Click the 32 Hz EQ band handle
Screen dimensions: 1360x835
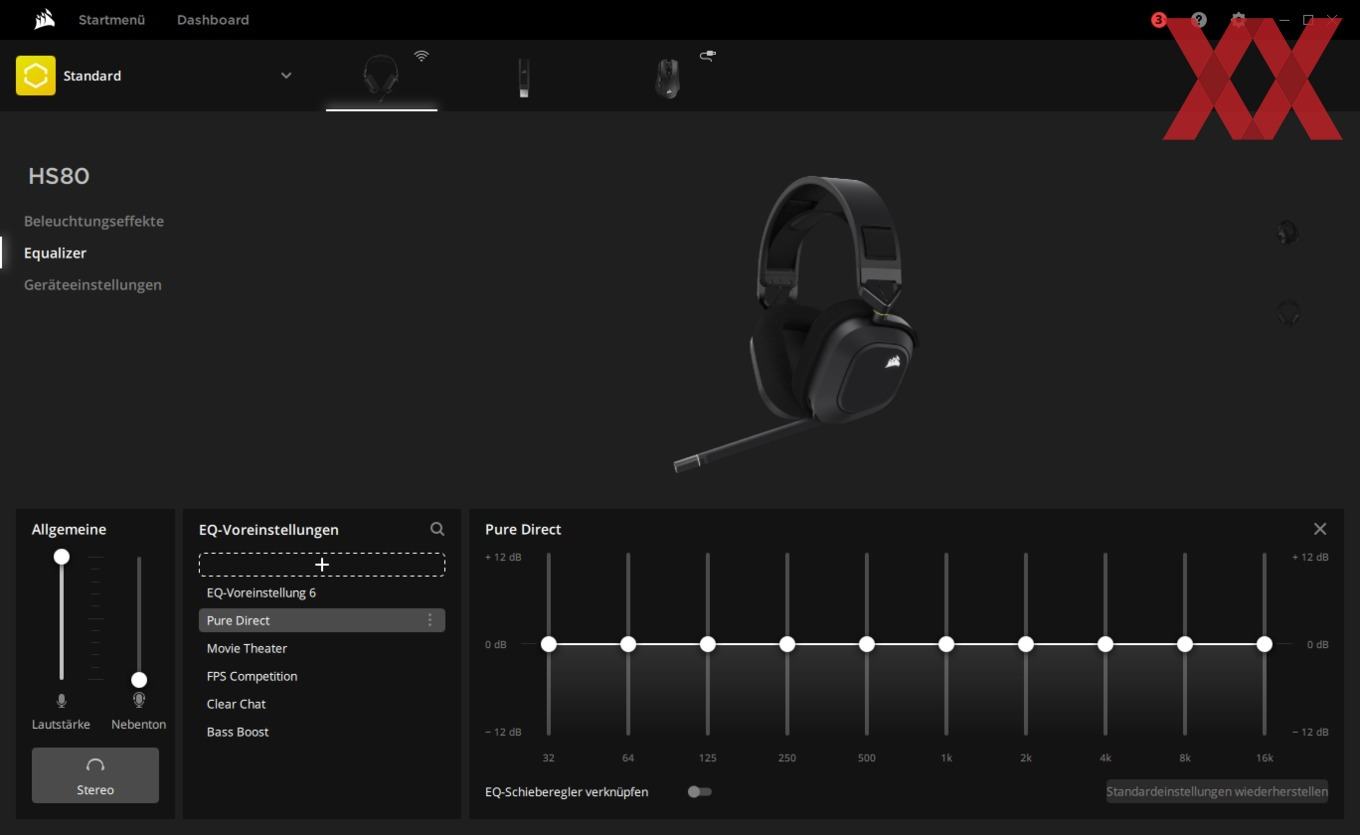pos(548,644)
